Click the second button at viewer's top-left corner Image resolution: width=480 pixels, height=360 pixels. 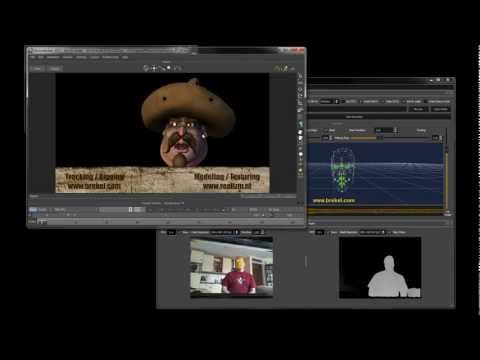click(x=54, y=68)
